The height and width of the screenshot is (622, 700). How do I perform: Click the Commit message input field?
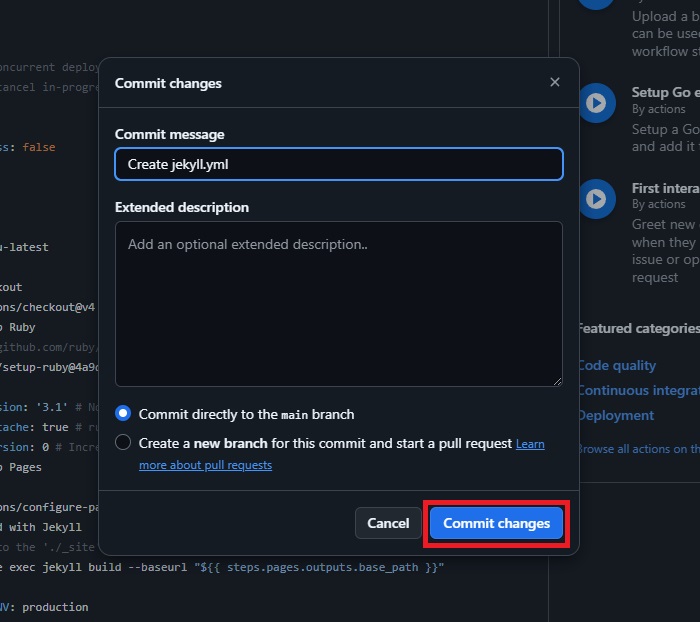click(338, 164)
